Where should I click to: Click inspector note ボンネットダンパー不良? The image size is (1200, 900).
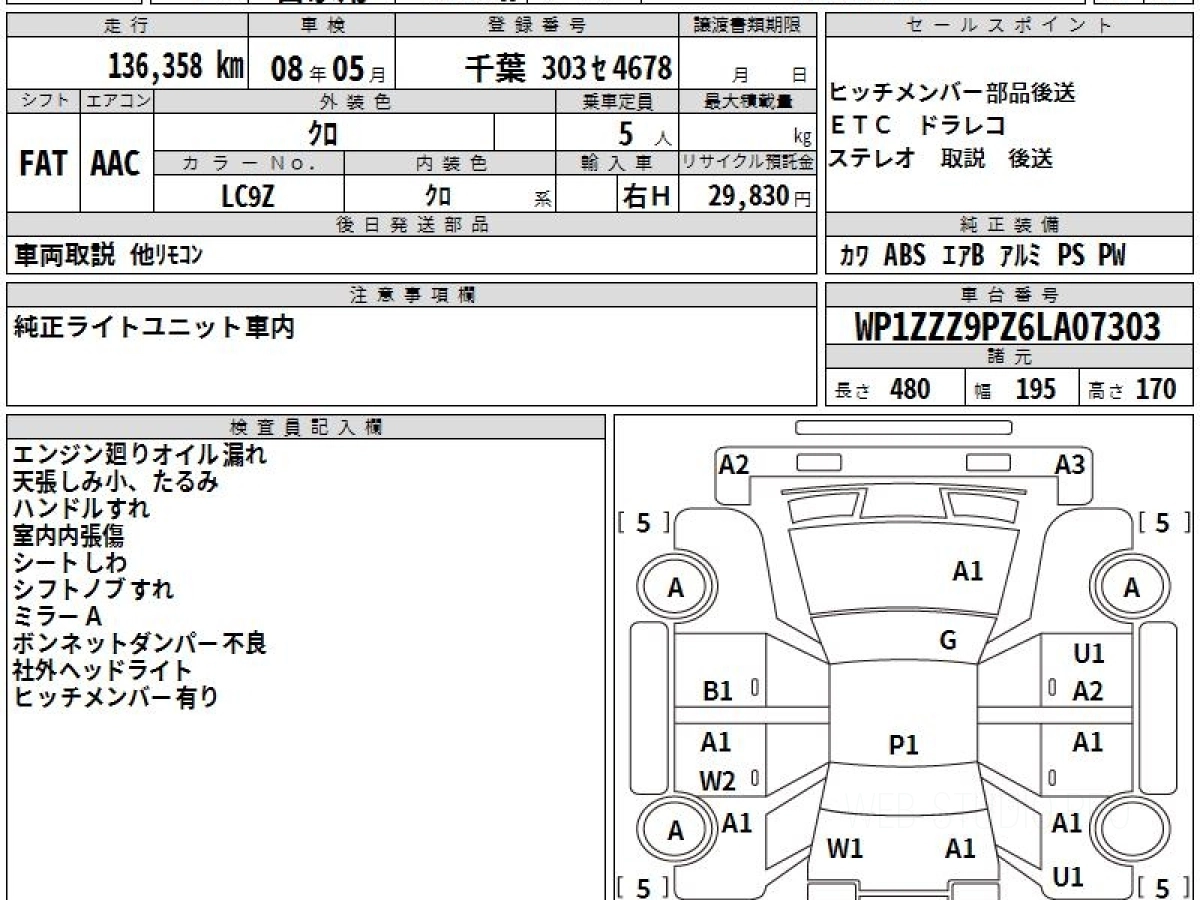click(140, 644)
